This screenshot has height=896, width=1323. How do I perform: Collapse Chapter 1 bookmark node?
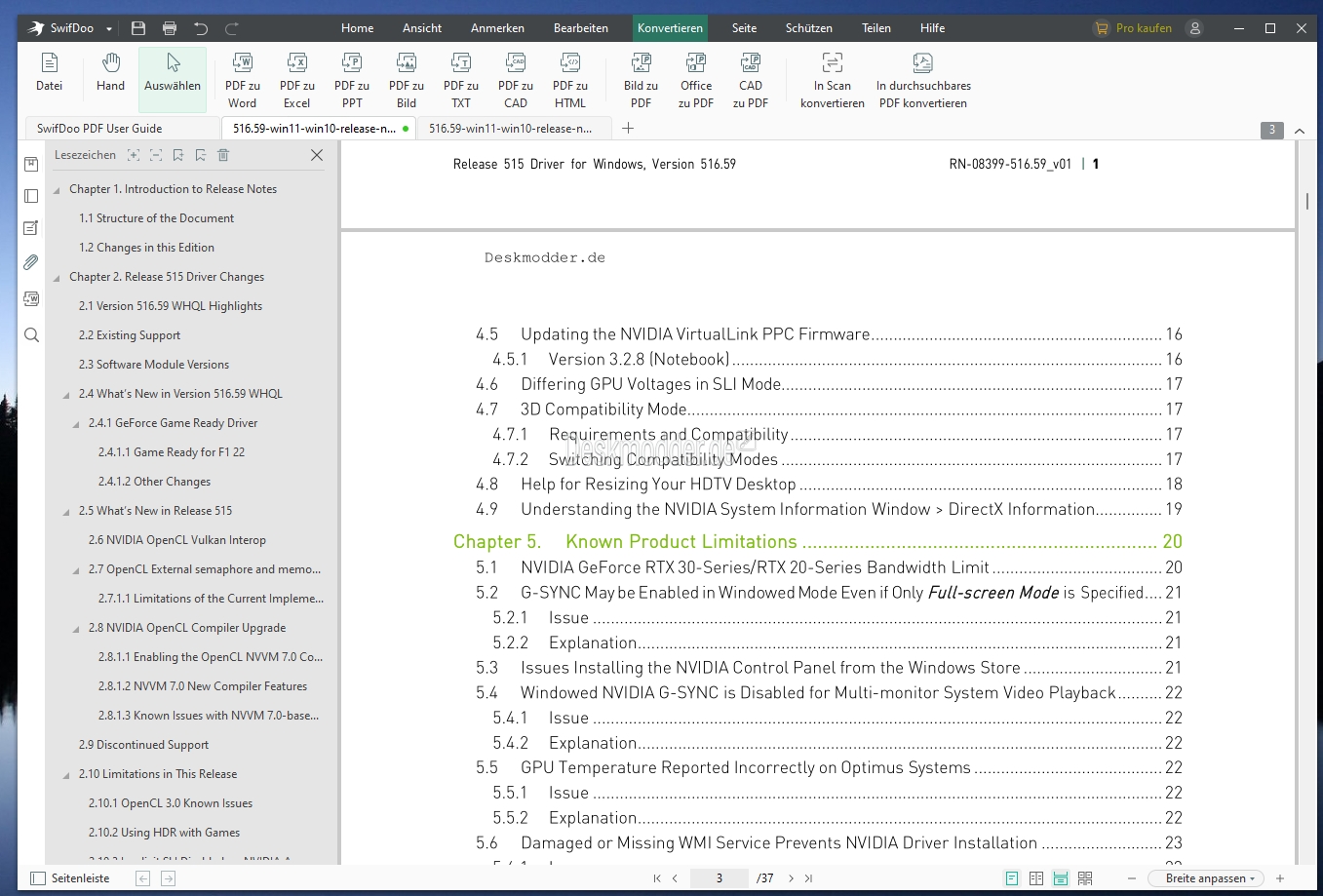57,190
